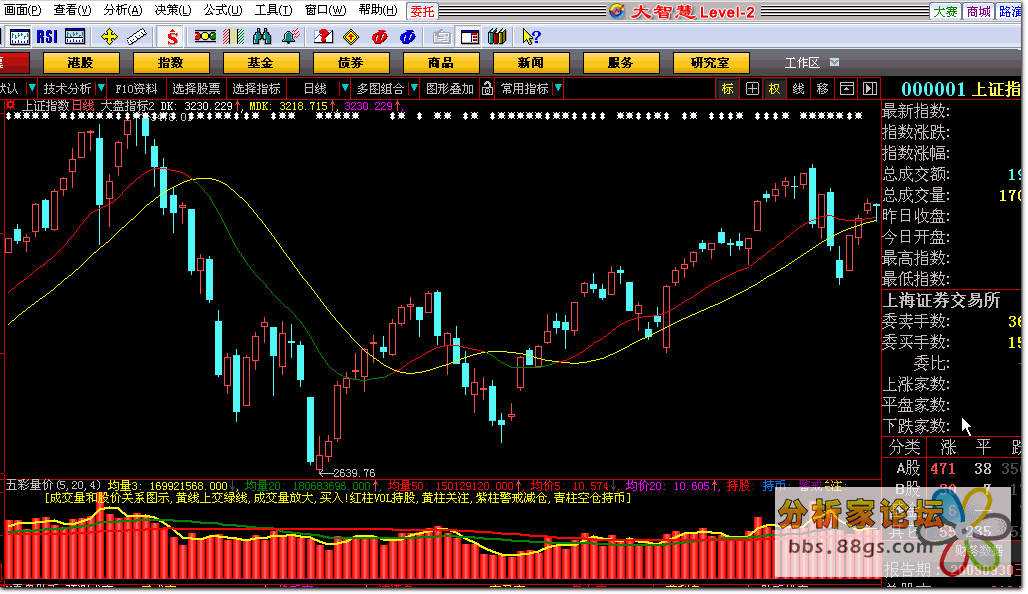Toggle the 线 line drawing button
The width and height of the screenshot is (1028, 594).
799,89
